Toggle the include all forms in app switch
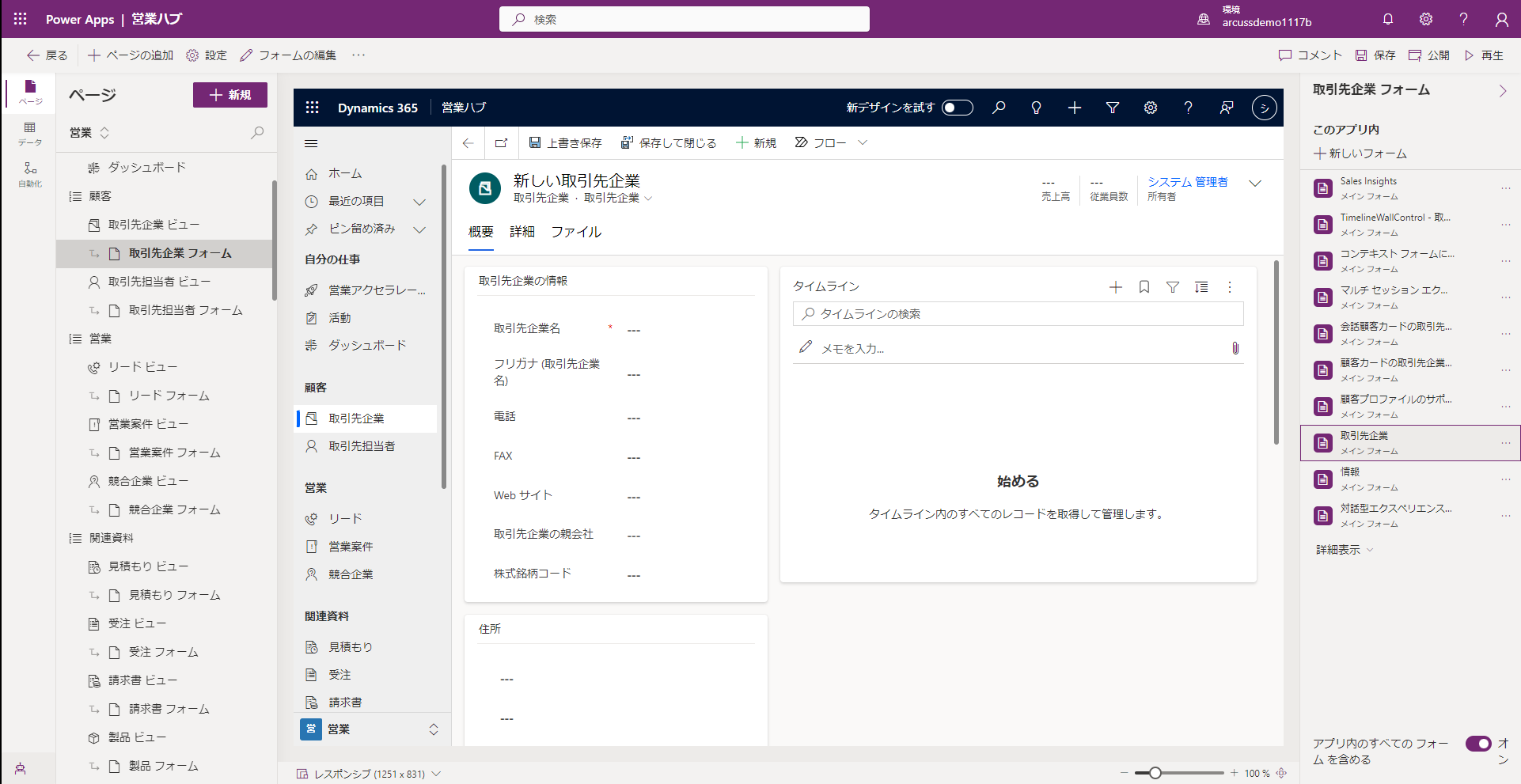 coord(1478,744)
